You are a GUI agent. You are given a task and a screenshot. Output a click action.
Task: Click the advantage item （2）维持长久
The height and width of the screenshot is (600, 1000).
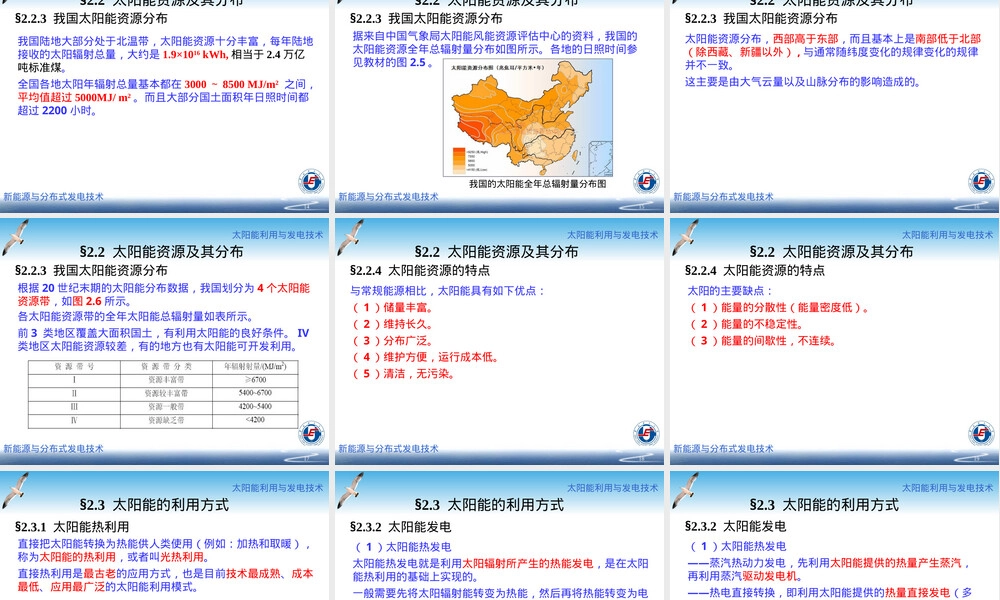pyautogui.click(x=393, y=324)
